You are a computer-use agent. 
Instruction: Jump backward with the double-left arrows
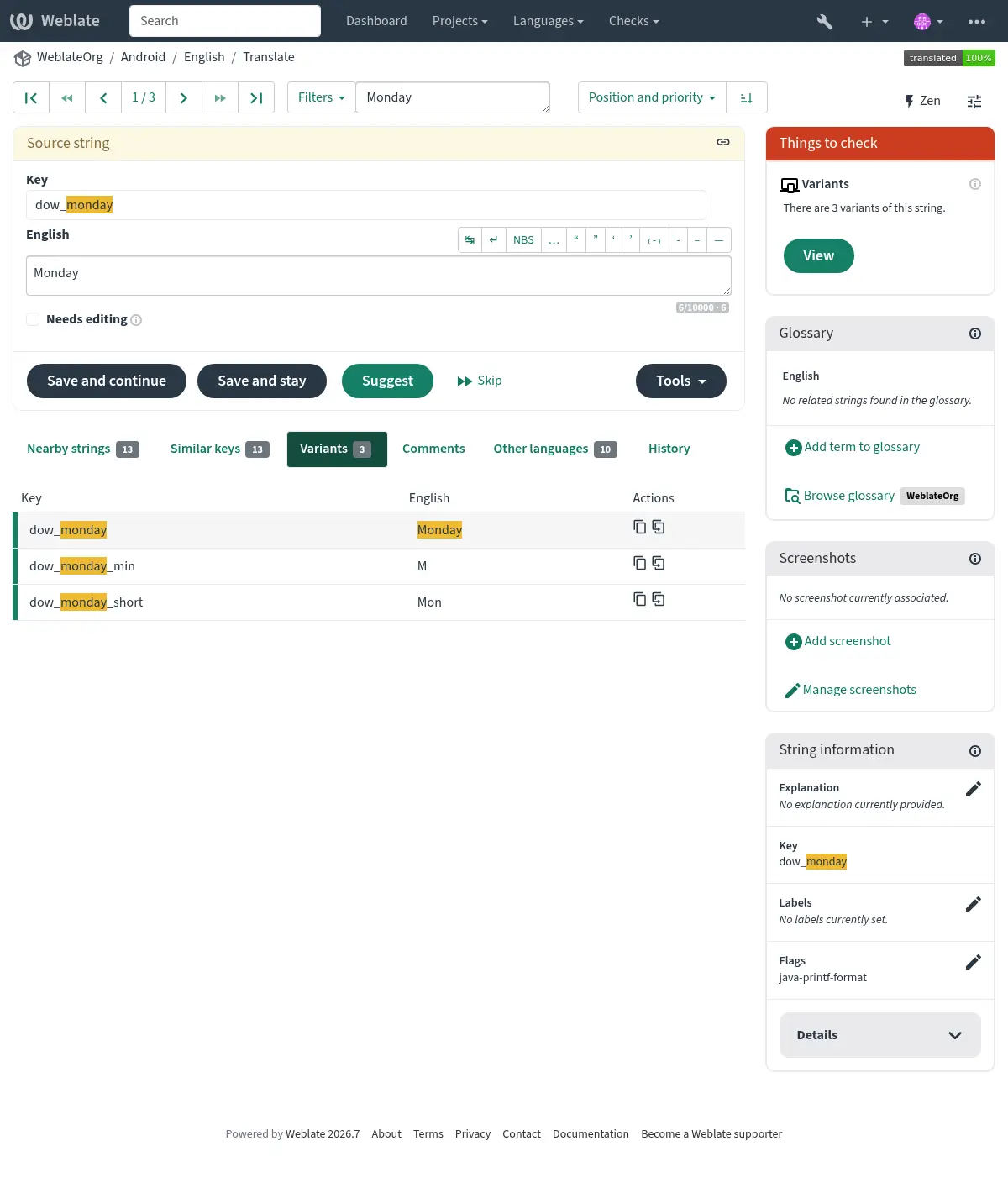click(x=67, y=97)
